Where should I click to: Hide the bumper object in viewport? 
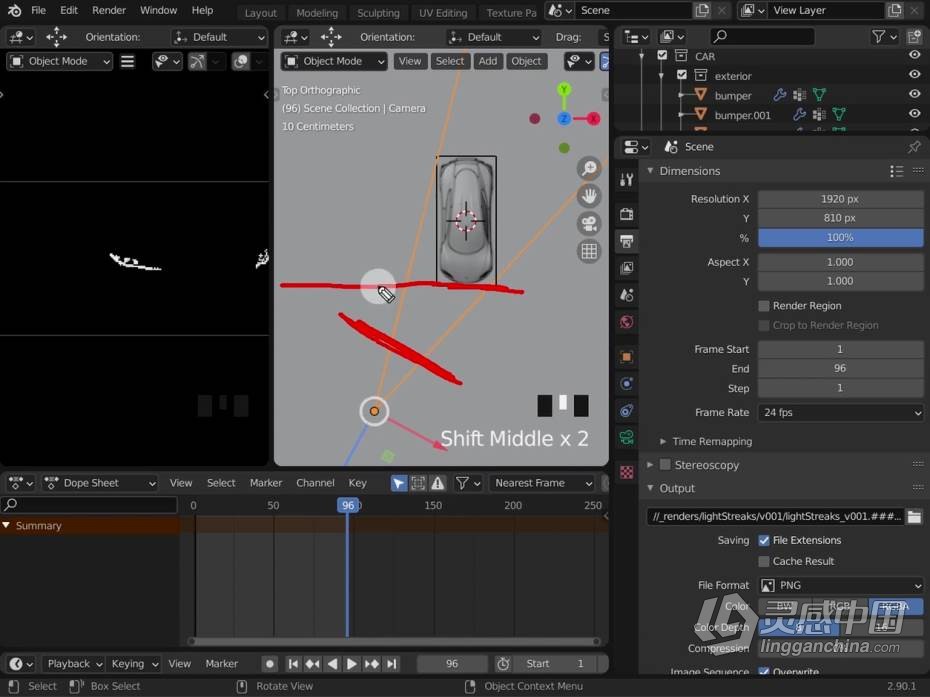click(915, 94)
